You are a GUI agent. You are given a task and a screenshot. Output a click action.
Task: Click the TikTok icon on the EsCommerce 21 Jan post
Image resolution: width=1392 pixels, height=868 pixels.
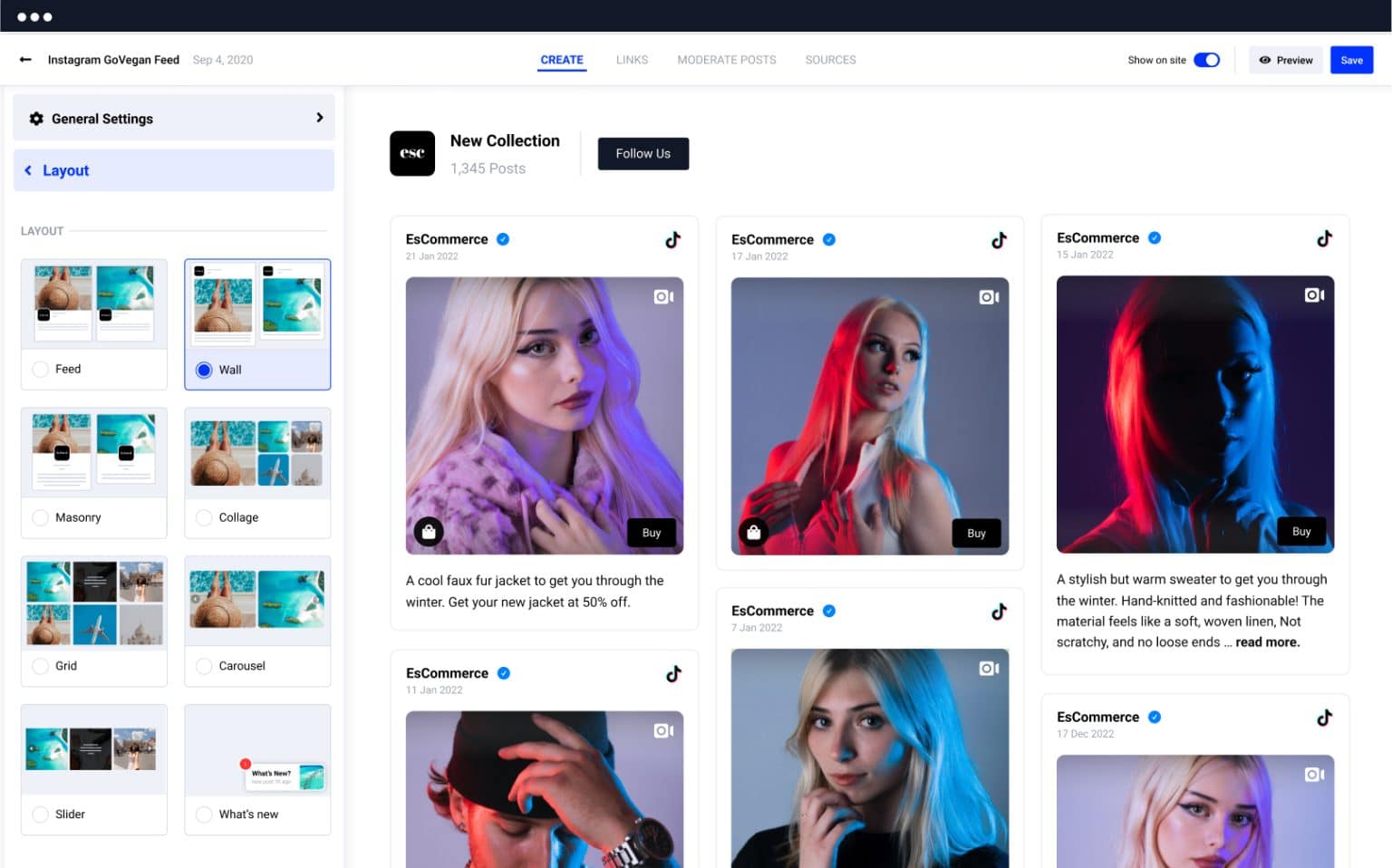tap(672, 240)
